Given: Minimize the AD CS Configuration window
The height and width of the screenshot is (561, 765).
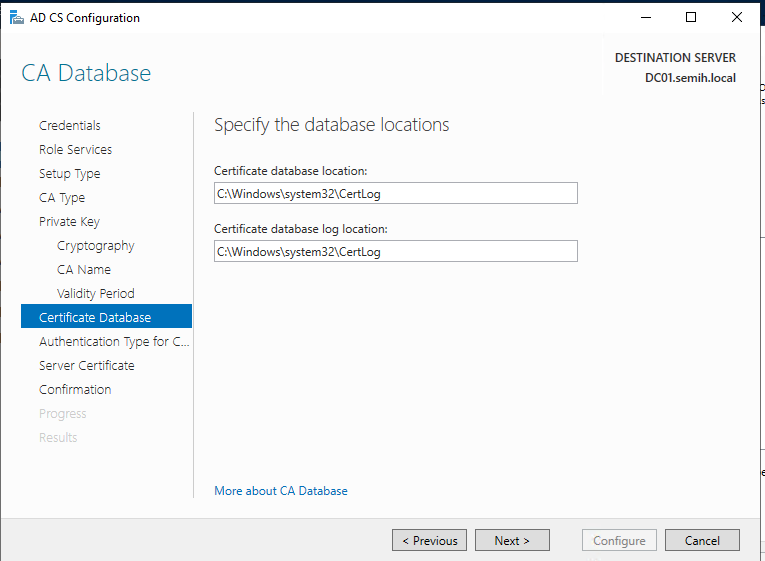Looking at the screenshot, I should [644, 17].
